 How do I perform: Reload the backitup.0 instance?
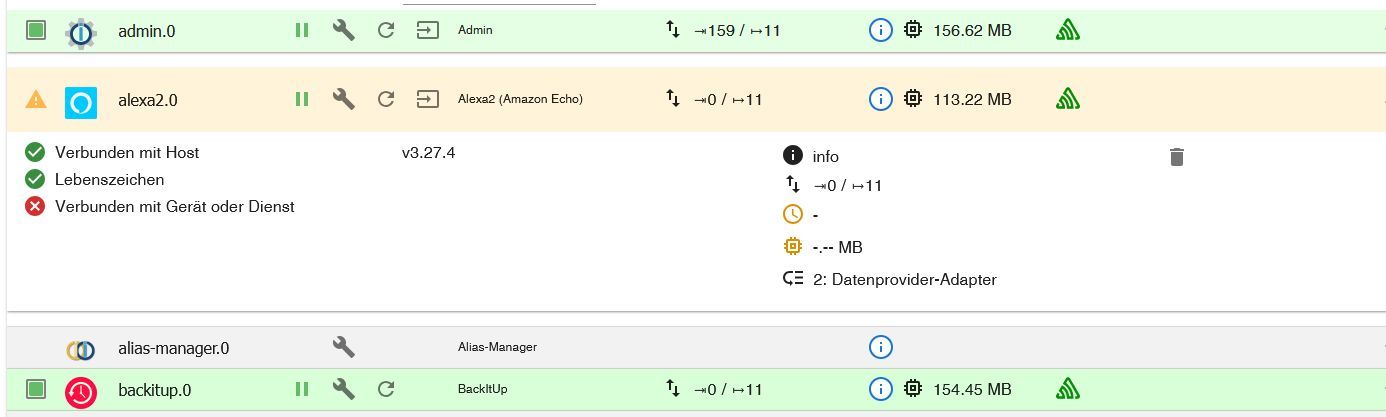tap(386, 389)
